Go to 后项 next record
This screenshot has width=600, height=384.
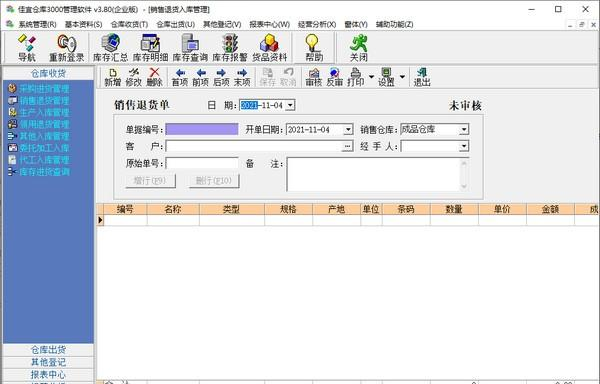[221, 77]
